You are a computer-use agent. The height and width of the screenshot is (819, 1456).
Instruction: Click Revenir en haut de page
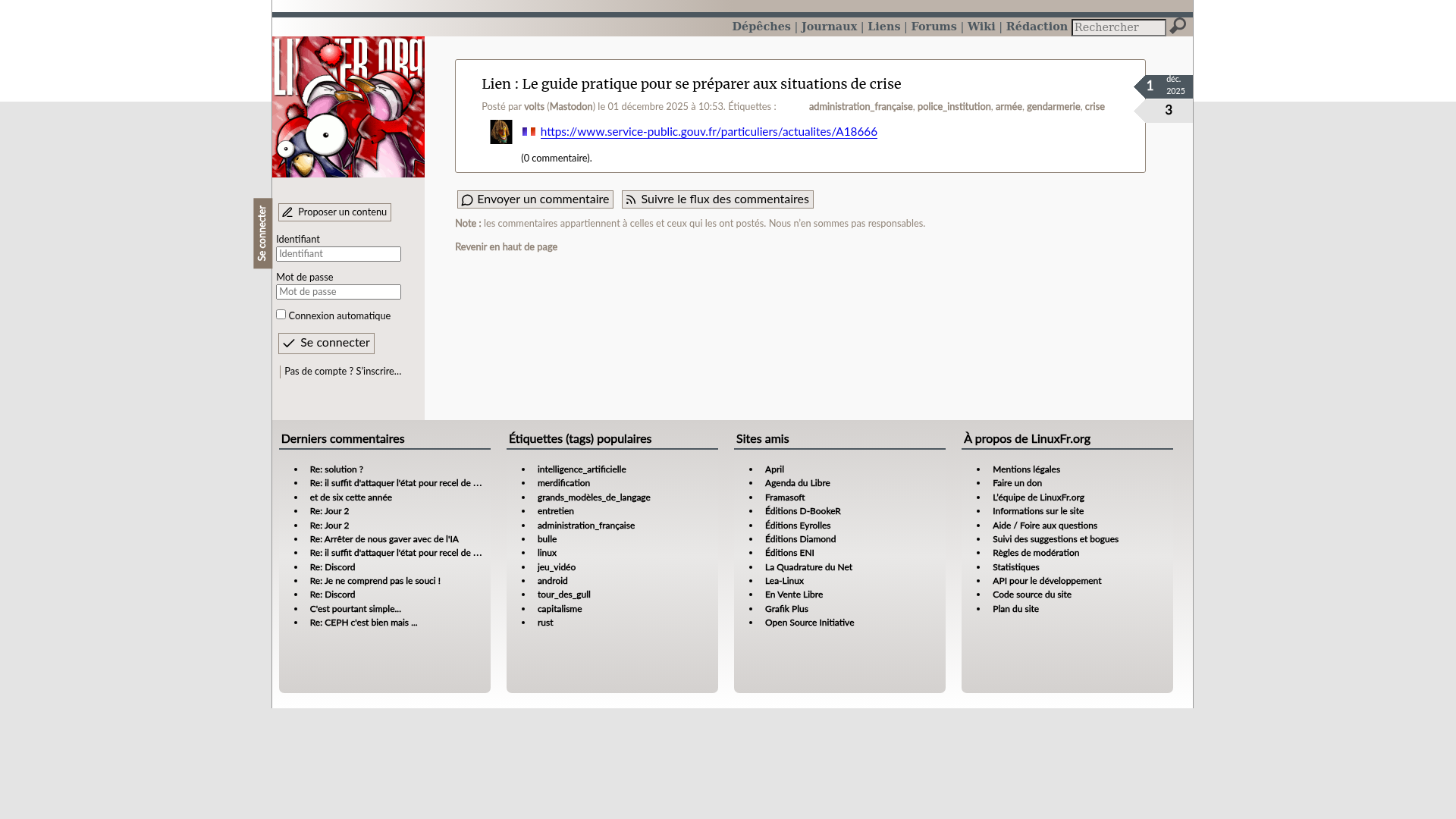pos(506,247)
